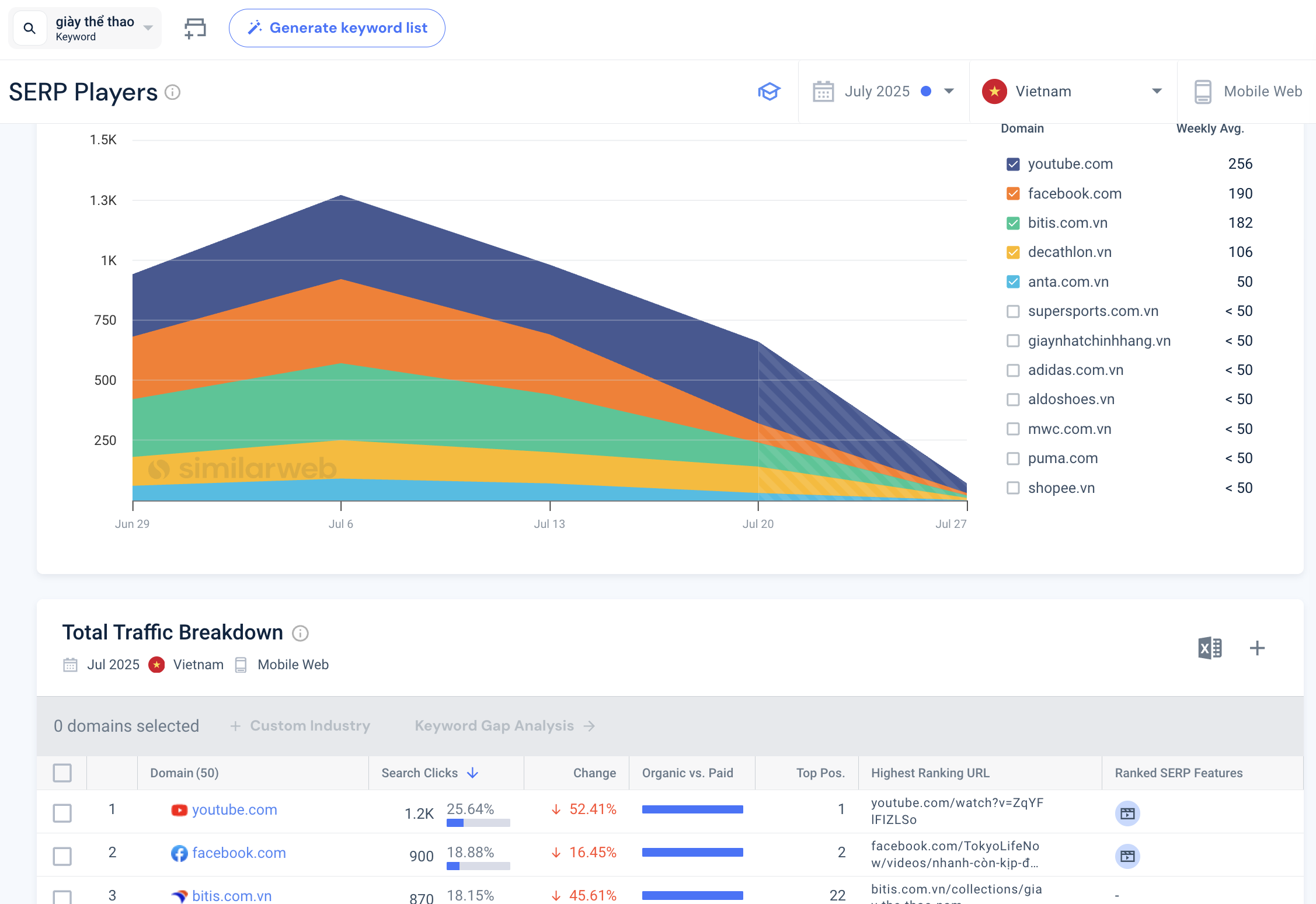
Task: Click Highest Ranking URL column header
Action: pos(930,773)
